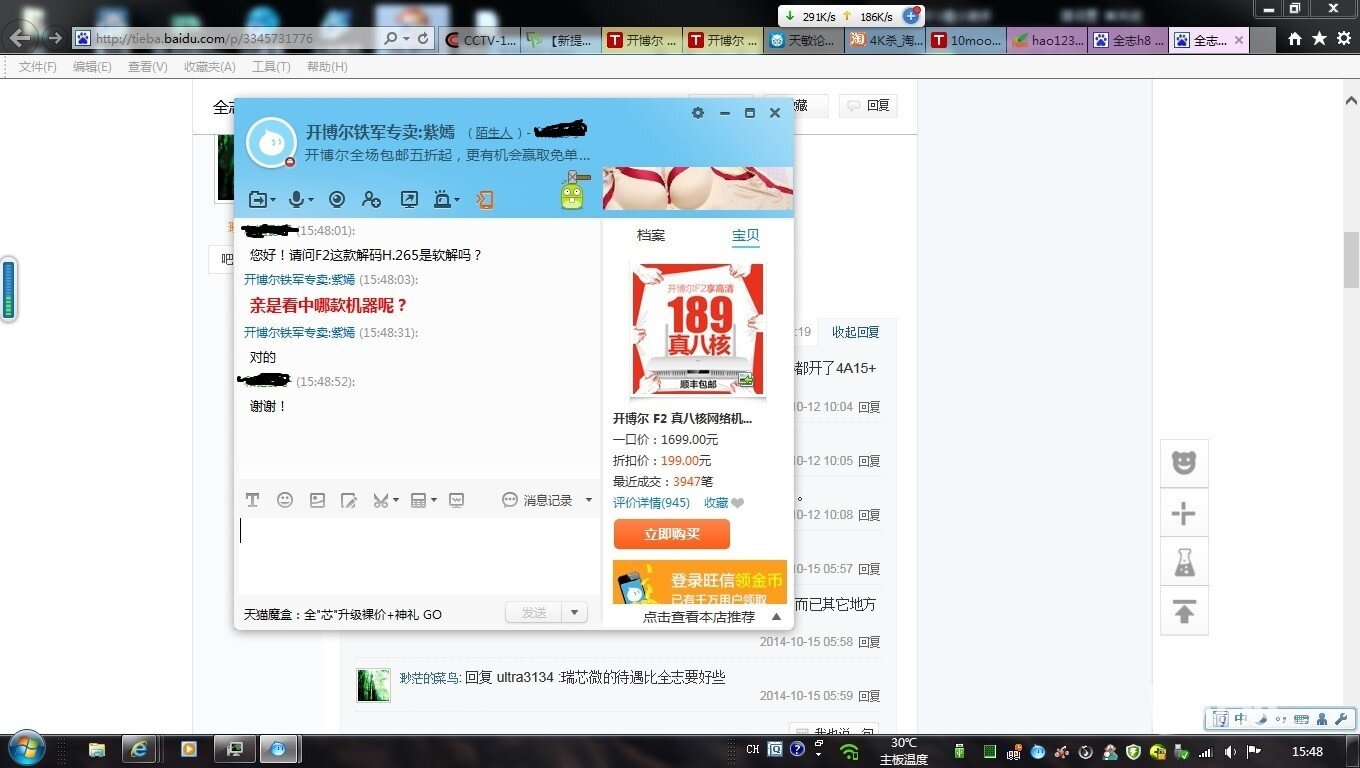Image resolution: width=1360 pixels, height=768 pixels.
Task: Click the contact's WangWang avatar
Action: pos(271,143)
